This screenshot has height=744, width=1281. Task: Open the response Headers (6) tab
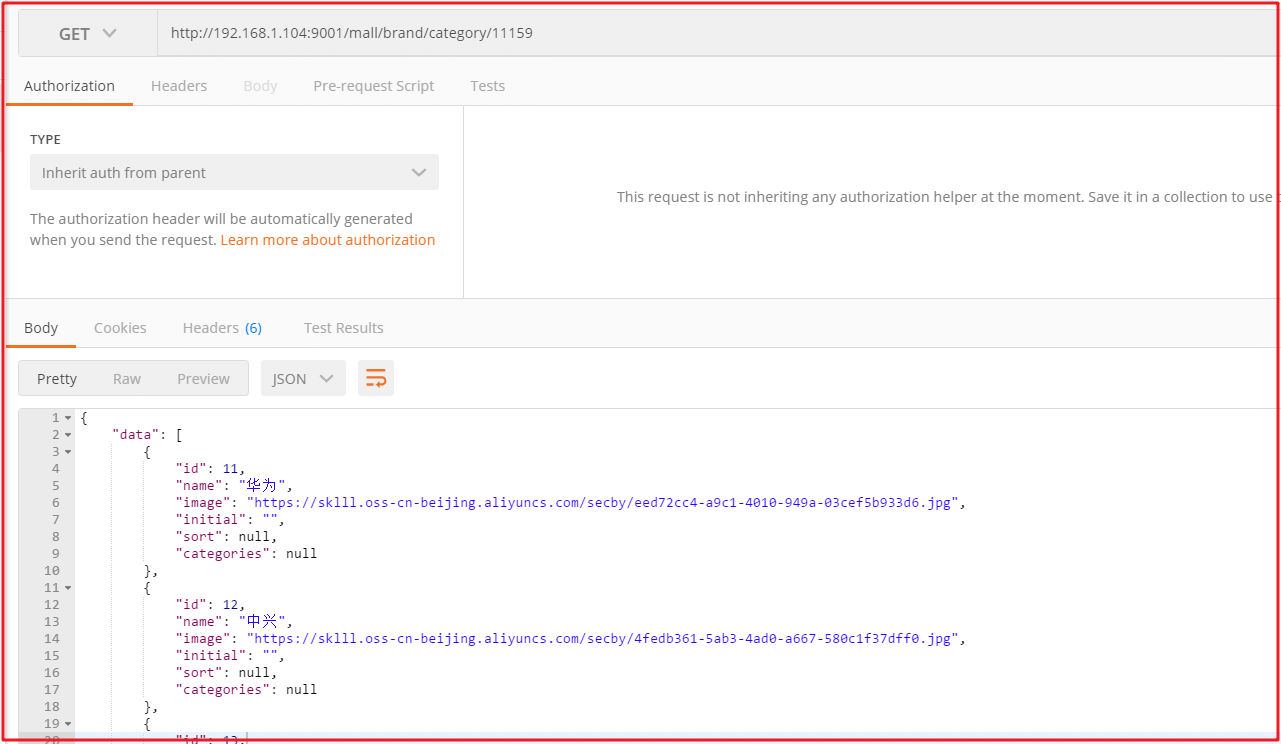click(x=222, y=328)
